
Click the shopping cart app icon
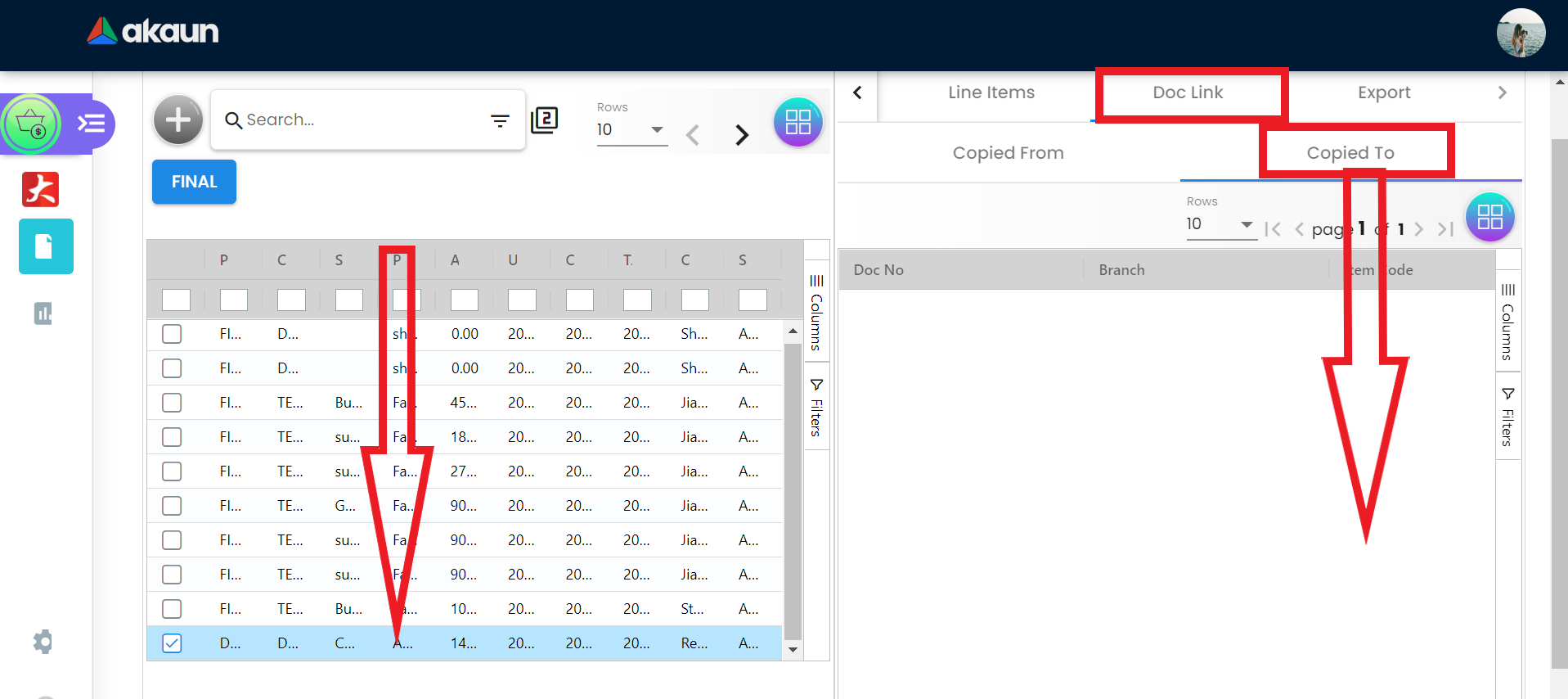click(31, 124)
